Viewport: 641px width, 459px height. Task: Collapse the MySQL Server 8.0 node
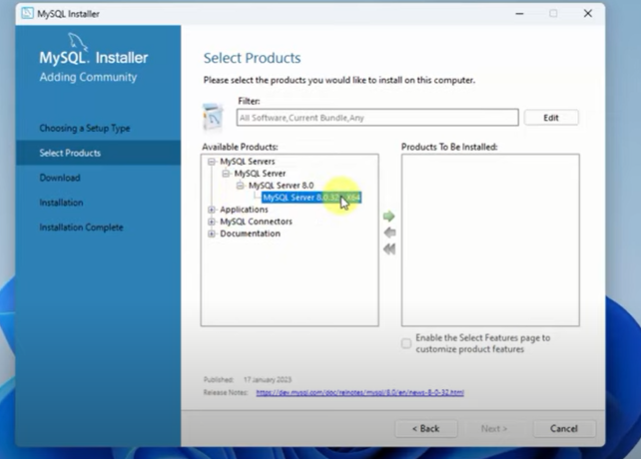240,186
